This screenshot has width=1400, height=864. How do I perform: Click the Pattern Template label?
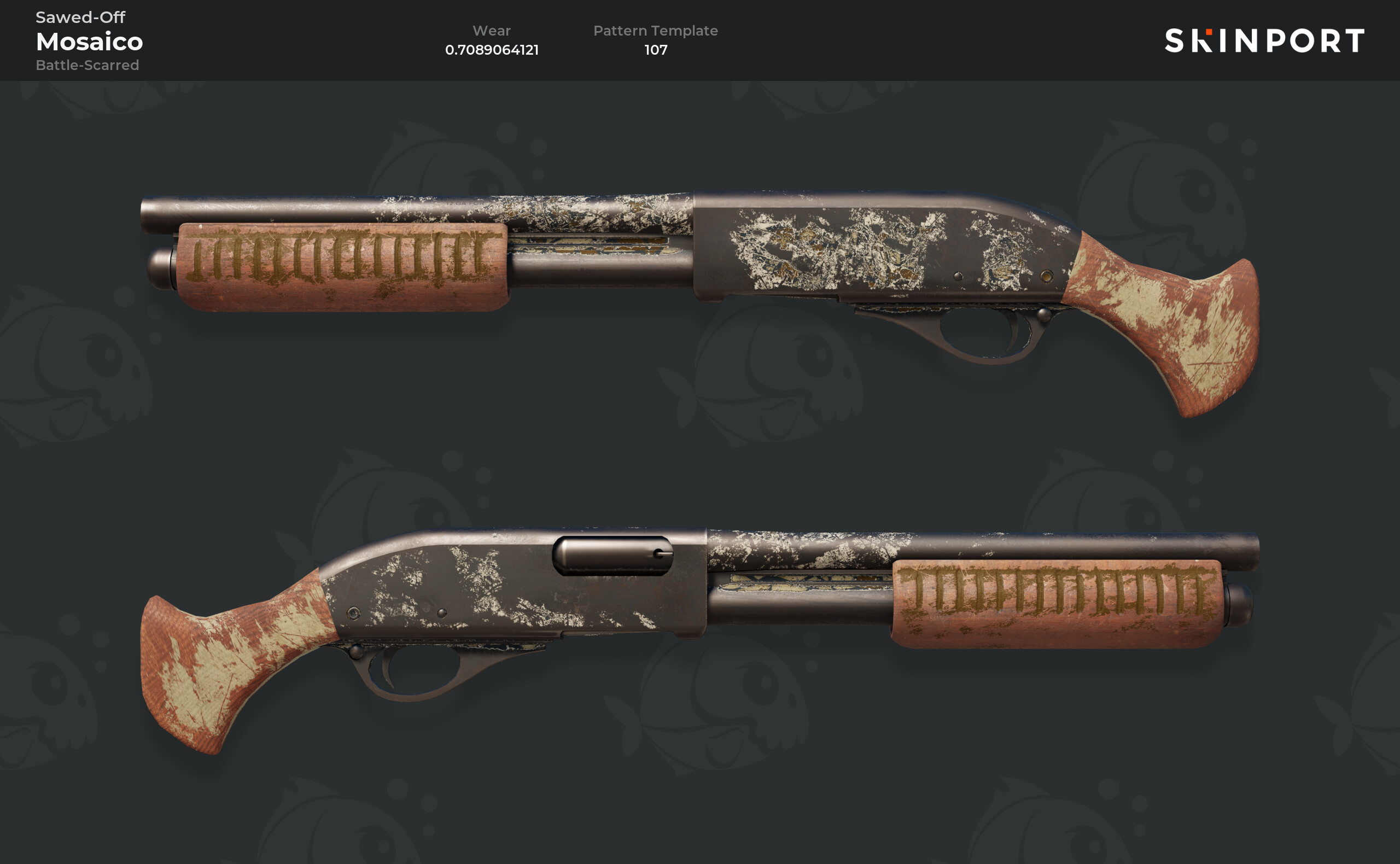pyautogui.click(x=655, y=31)
